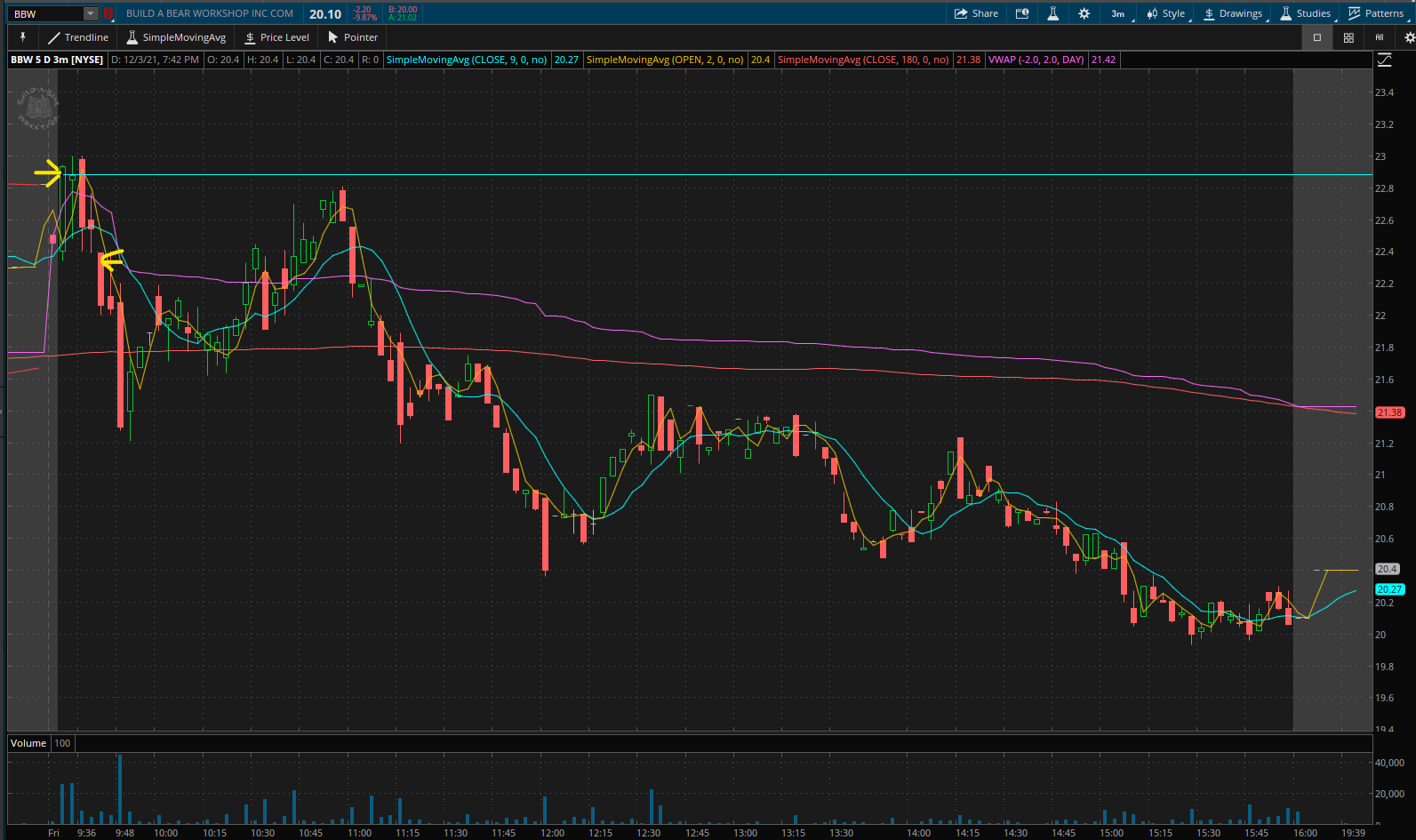
Task: Click the All button below Patterns
Action: [1380, 37]
